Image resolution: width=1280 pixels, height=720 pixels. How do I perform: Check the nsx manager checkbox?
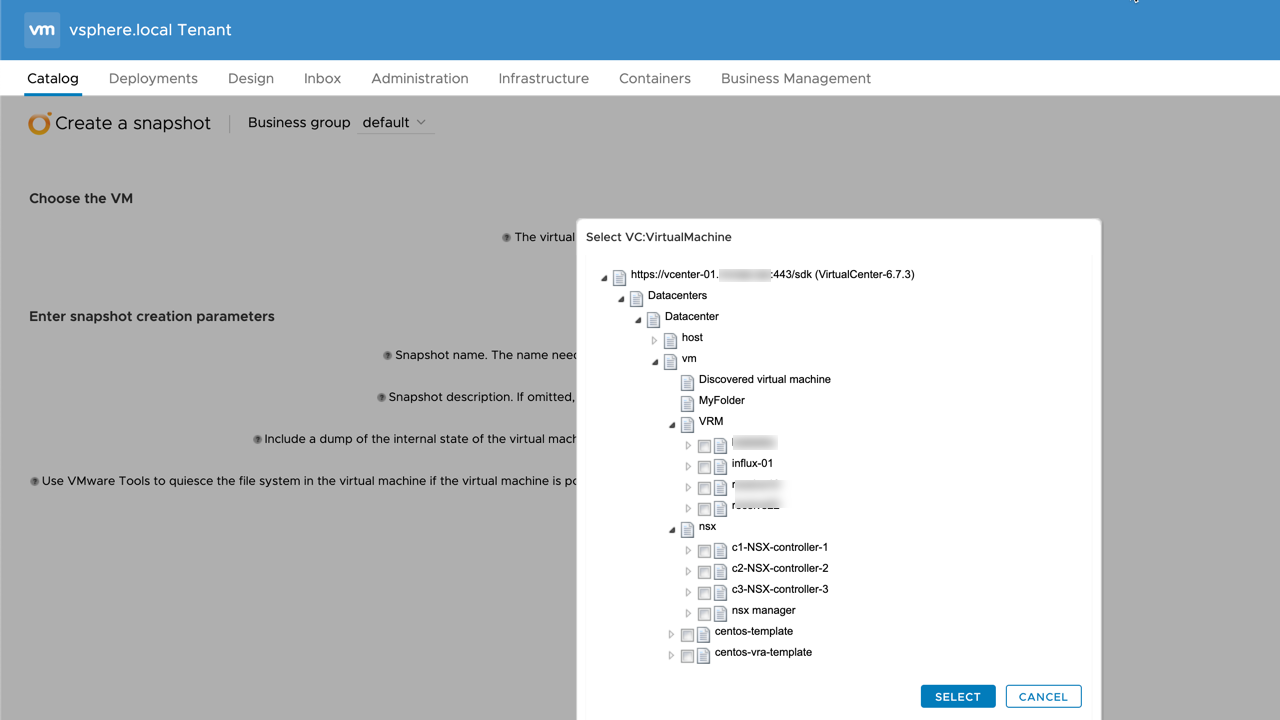704,614
